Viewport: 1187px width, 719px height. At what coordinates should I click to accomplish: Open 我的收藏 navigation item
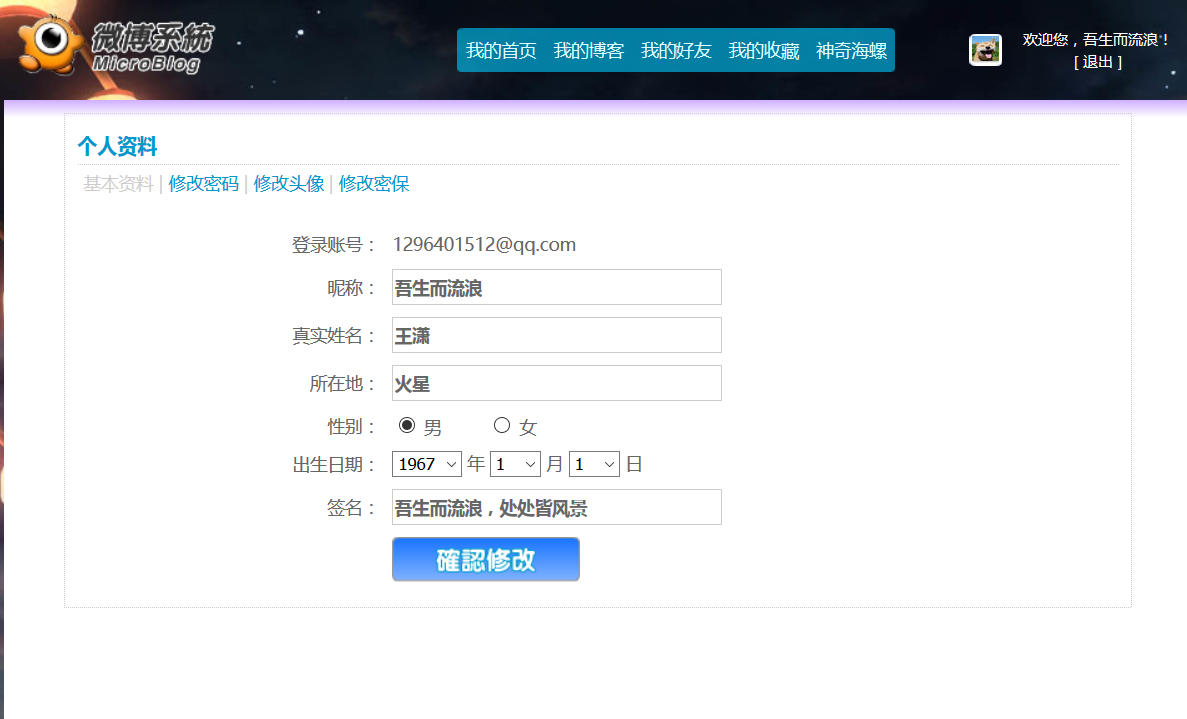pyautogui.click(x=764, y=51)
